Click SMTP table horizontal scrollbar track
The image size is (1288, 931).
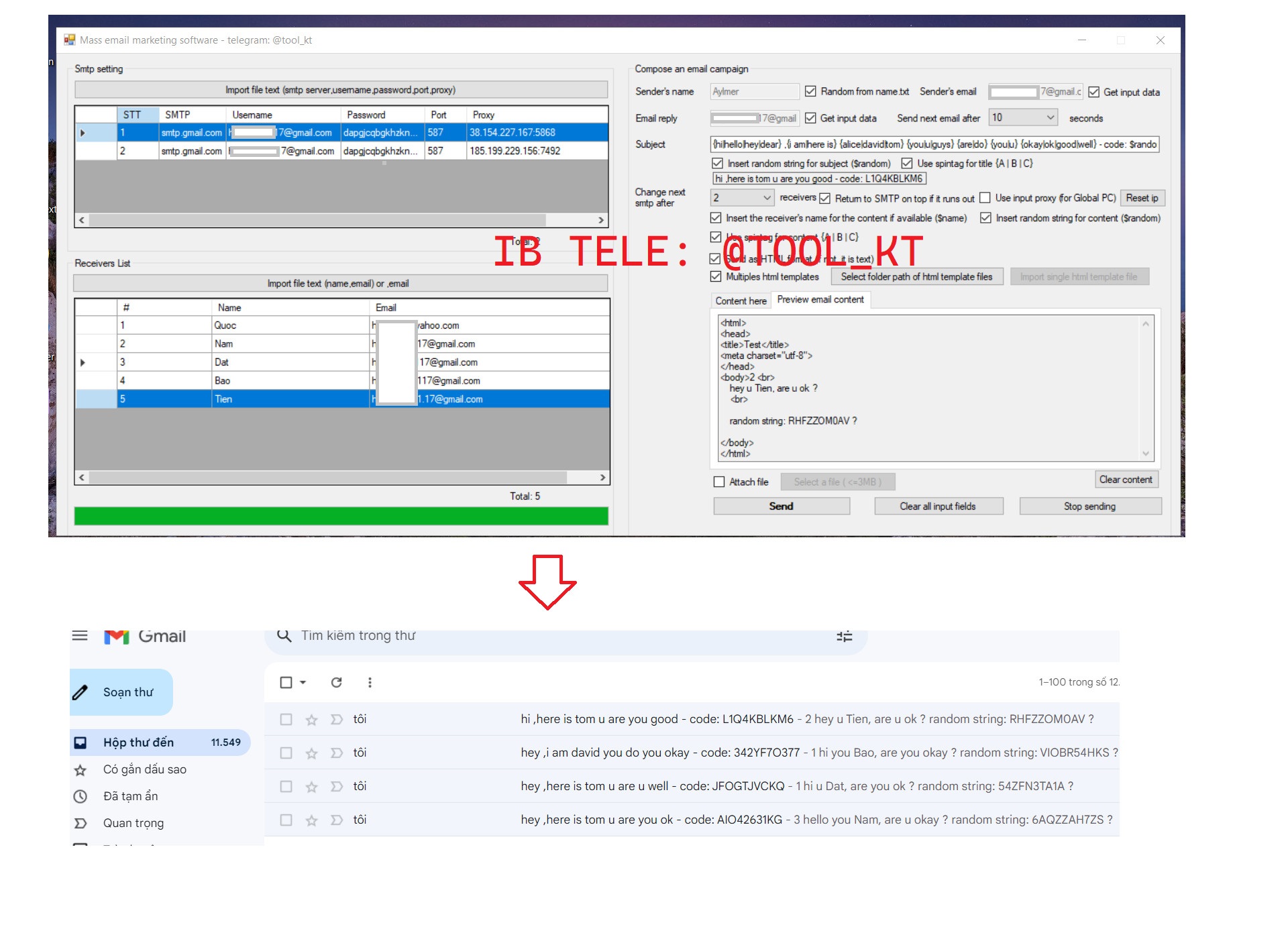[342, 220]
